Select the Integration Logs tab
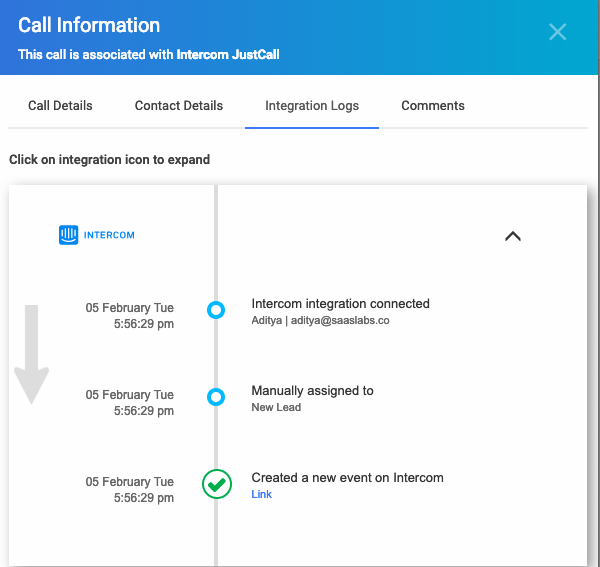 pyautogui.click(x=312, y=106)
